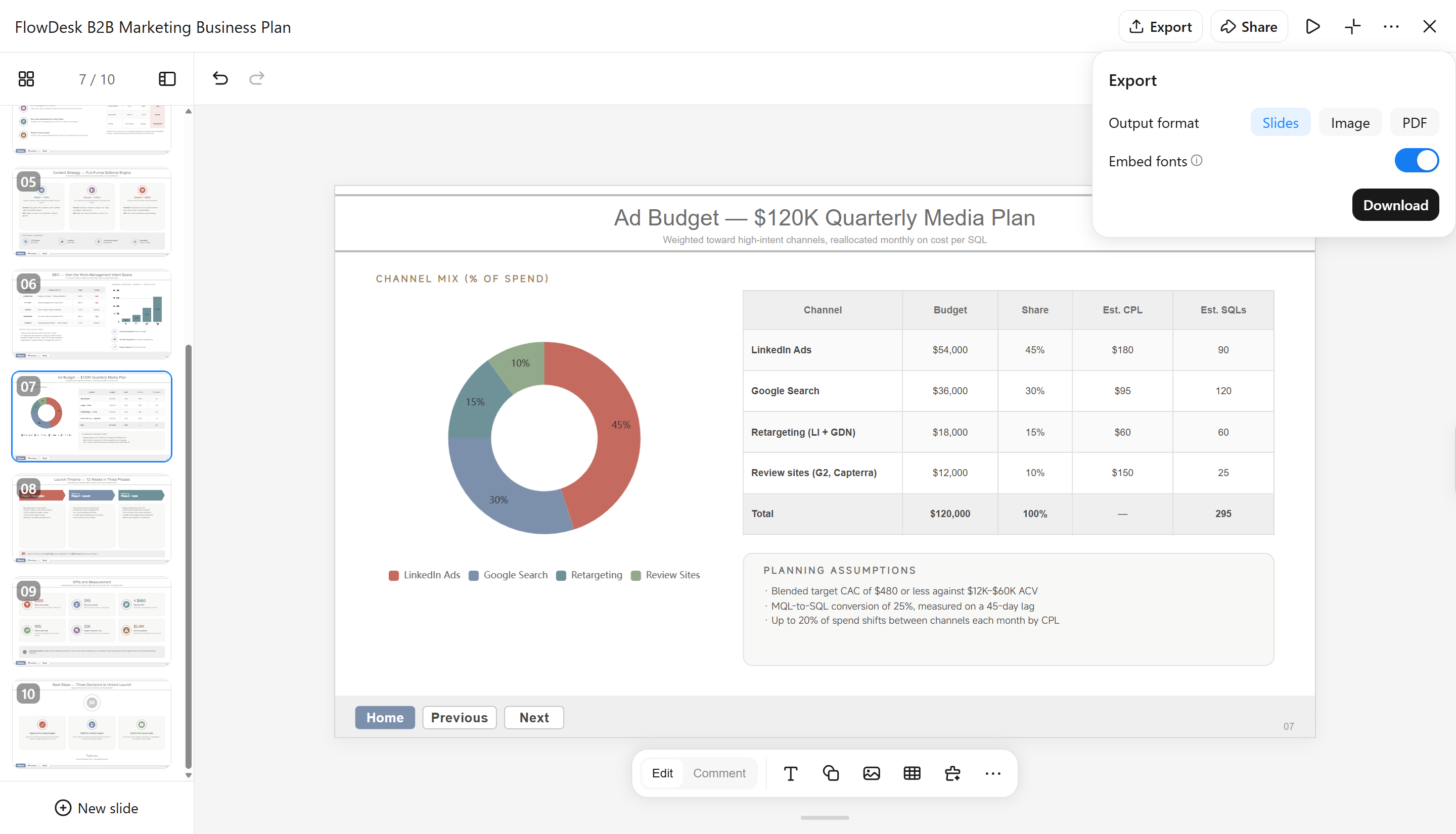Toggle the Embed fonts switch off
The image size is (1456, 834).
[1417, 160]
